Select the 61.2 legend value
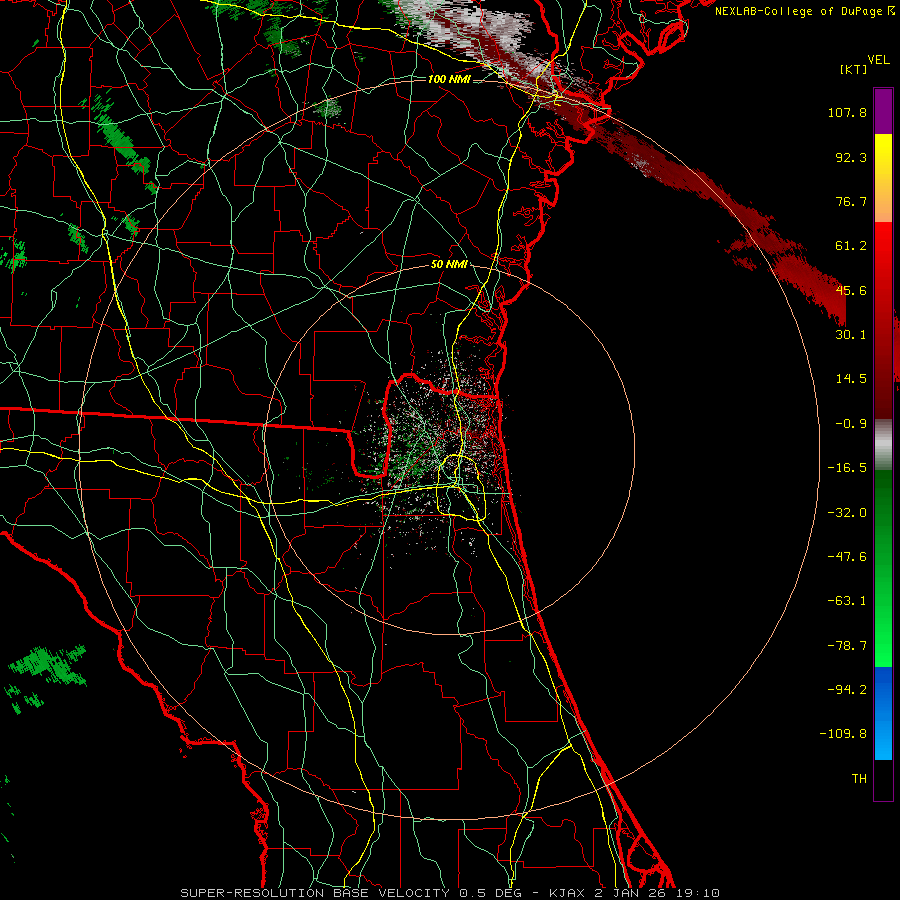 (x=851, y=246)
